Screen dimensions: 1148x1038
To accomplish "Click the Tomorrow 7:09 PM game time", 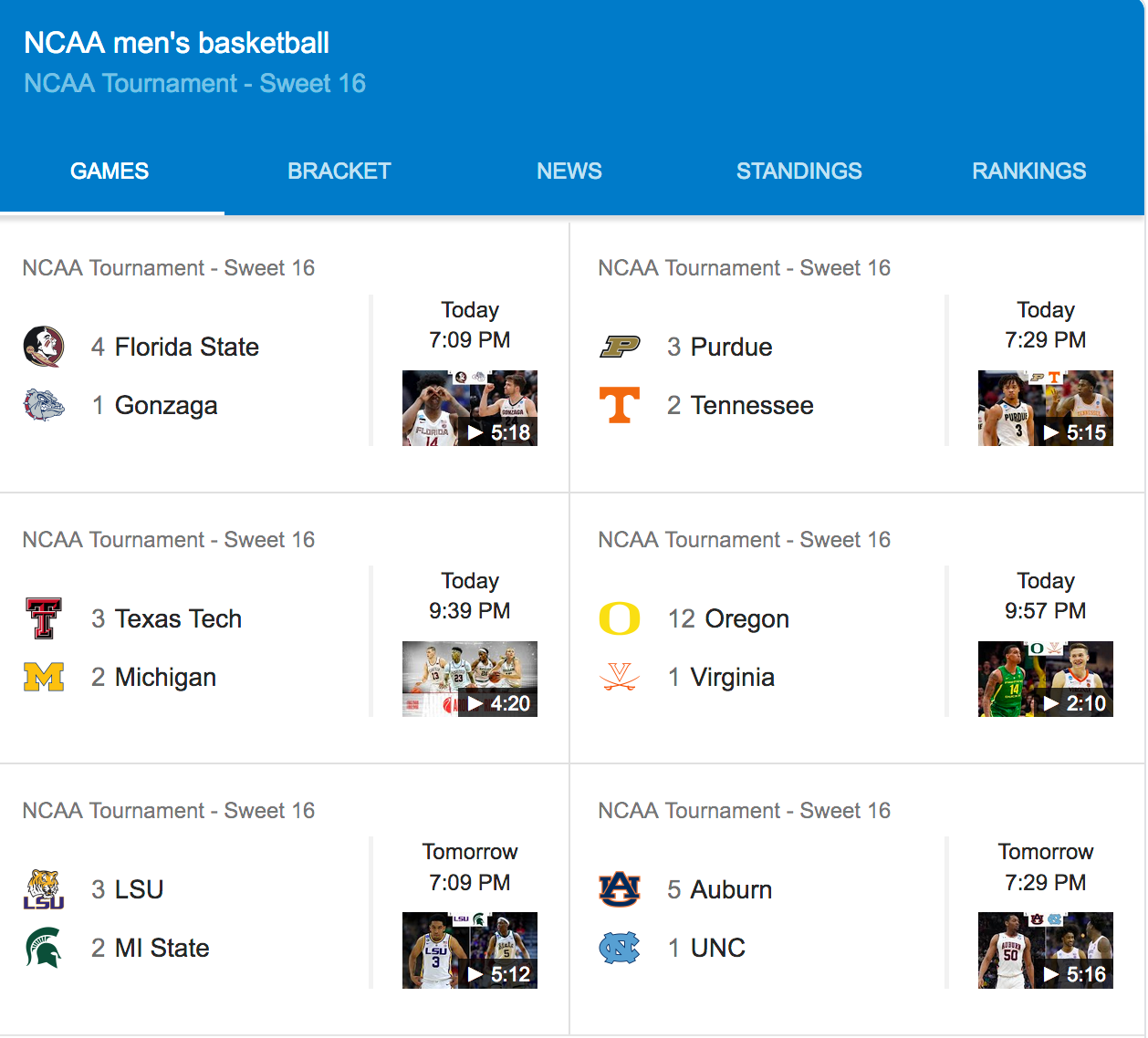I will (470, 867).
